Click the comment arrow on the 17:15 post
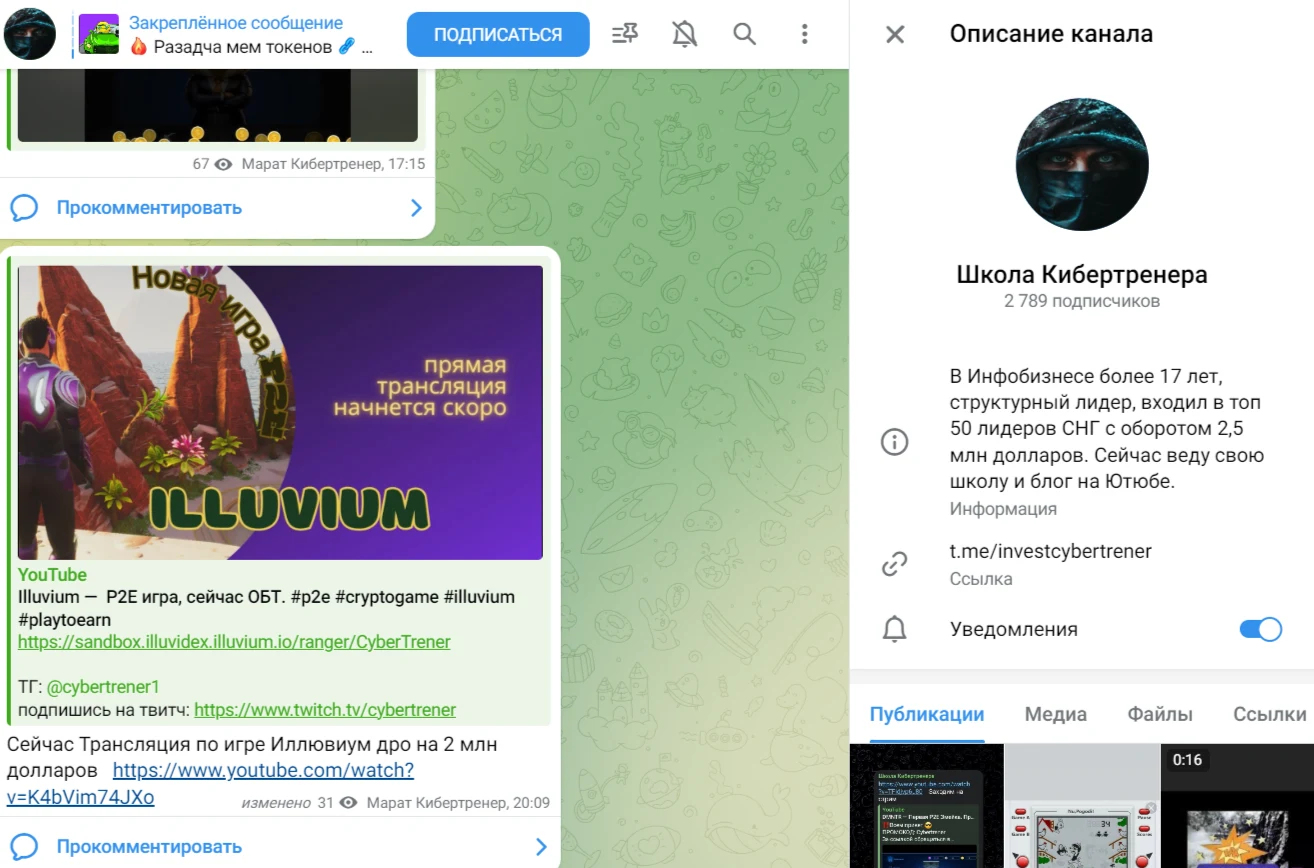The width and height of the screenshot is (1314, 868). (x=417, y=208)
